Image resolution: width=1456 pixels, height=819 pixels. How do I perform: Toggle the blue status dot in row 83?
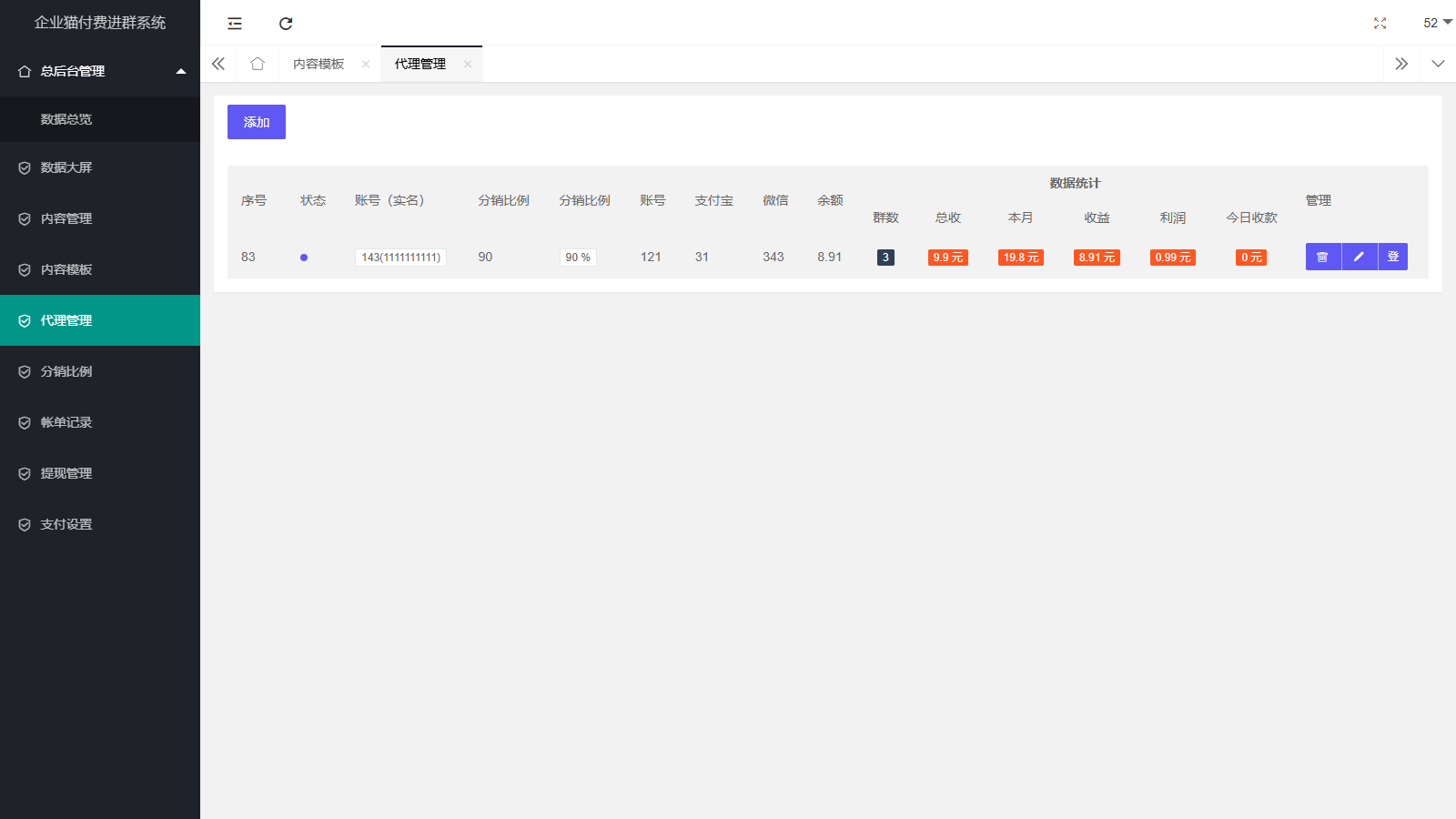[x=304, y=258]
